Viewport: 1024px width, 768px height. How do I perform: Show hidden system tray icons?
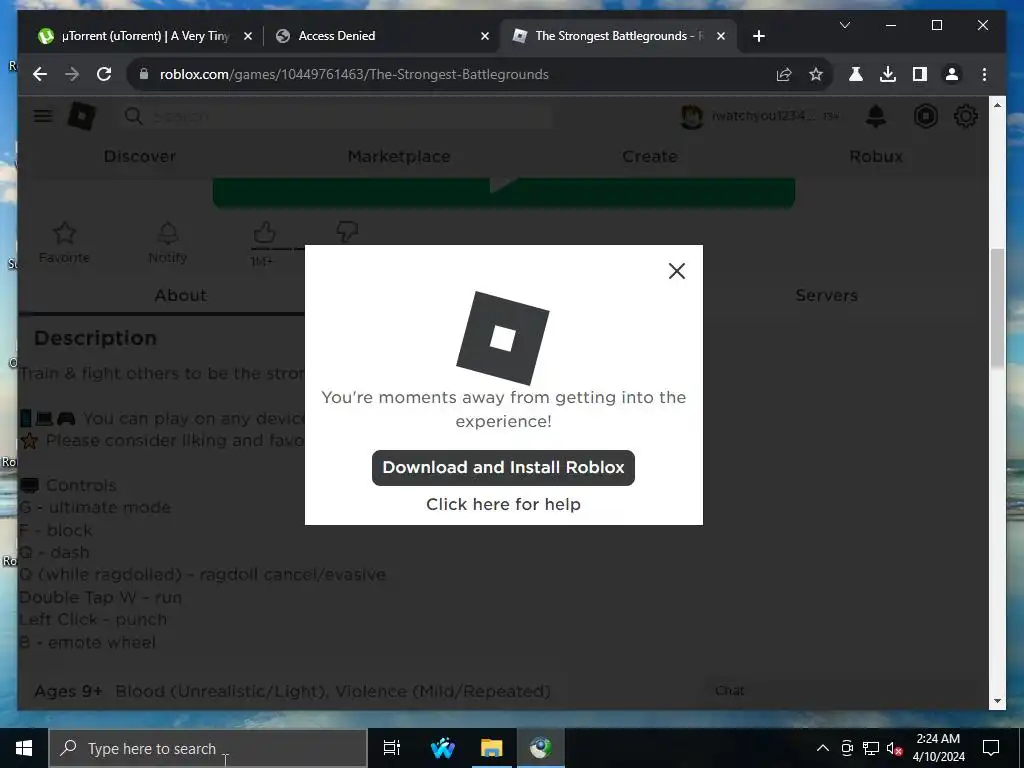pyautogui.click(x=823, y=748)
